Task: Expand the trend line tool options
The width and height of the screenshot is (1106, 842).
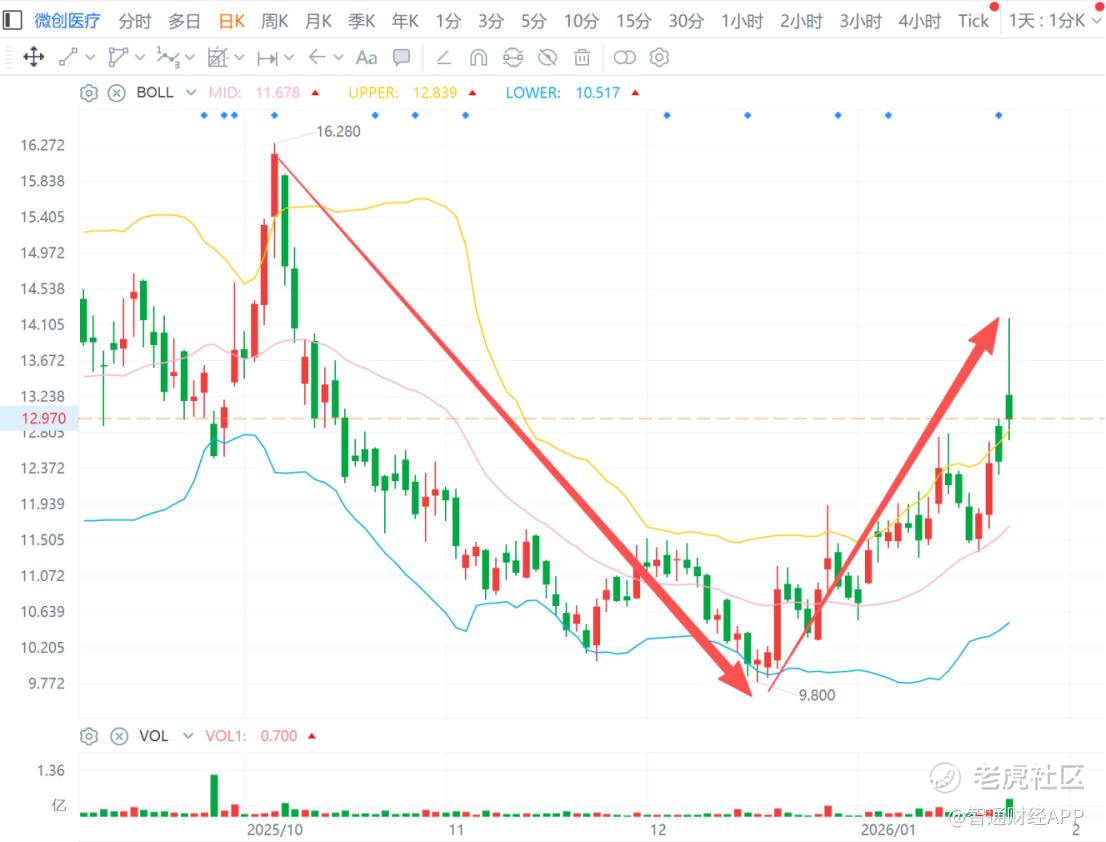Action: tap(90, 57)
